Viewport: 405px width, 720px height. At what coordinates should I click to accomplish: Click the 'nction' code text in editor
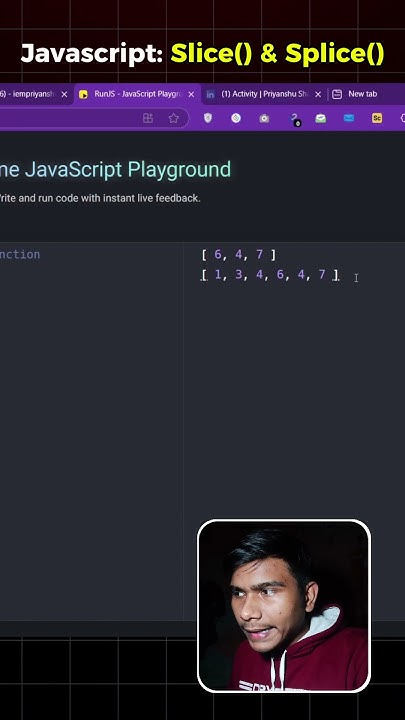coord(20,254)
